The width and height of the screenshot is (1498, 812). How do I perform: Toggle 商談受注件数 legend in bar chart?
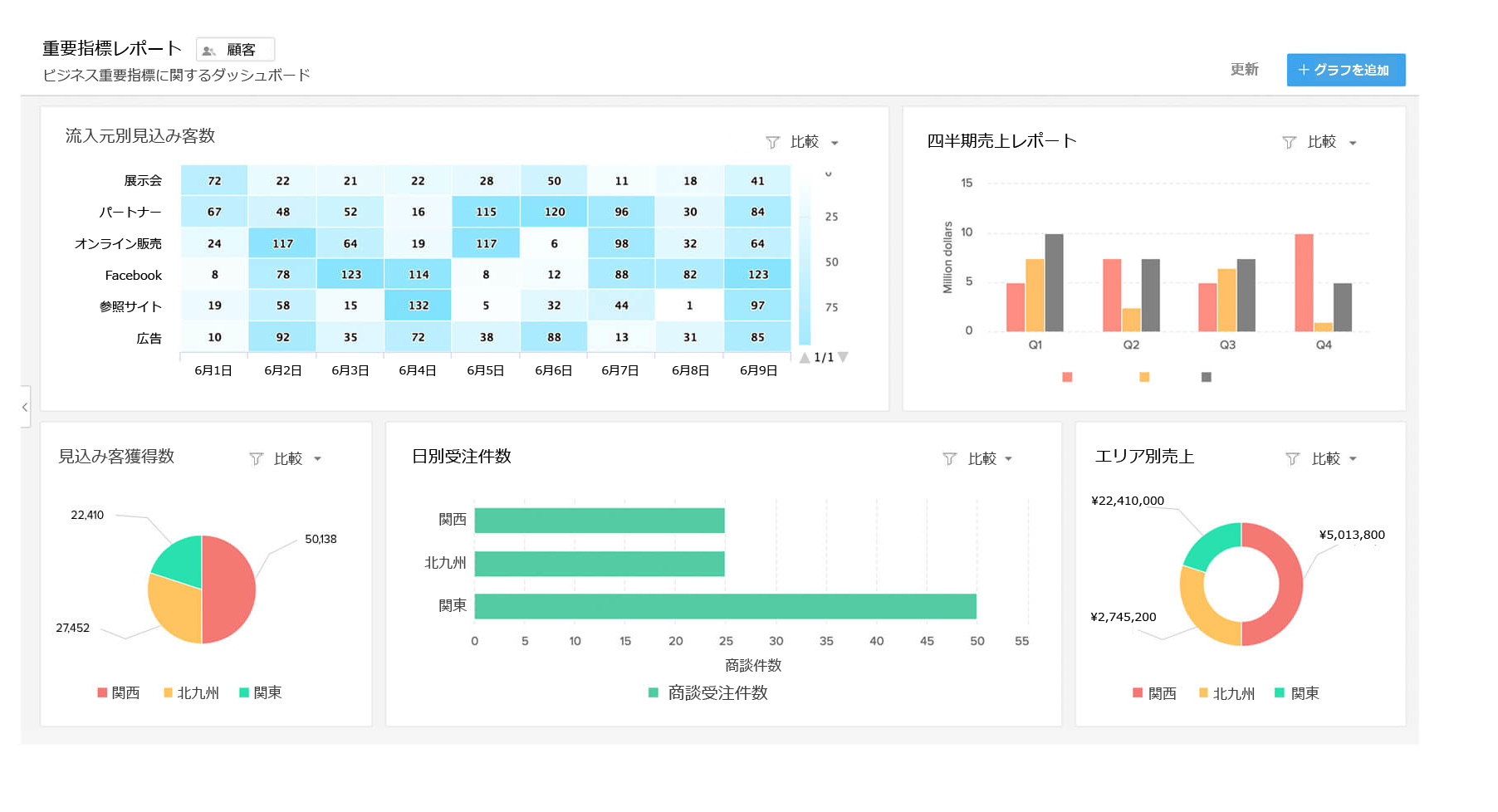[x=708, y=692]
